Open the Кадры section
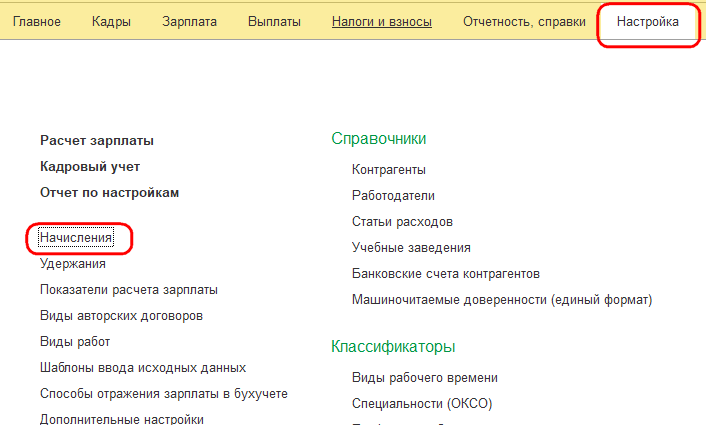 [111, 22]
